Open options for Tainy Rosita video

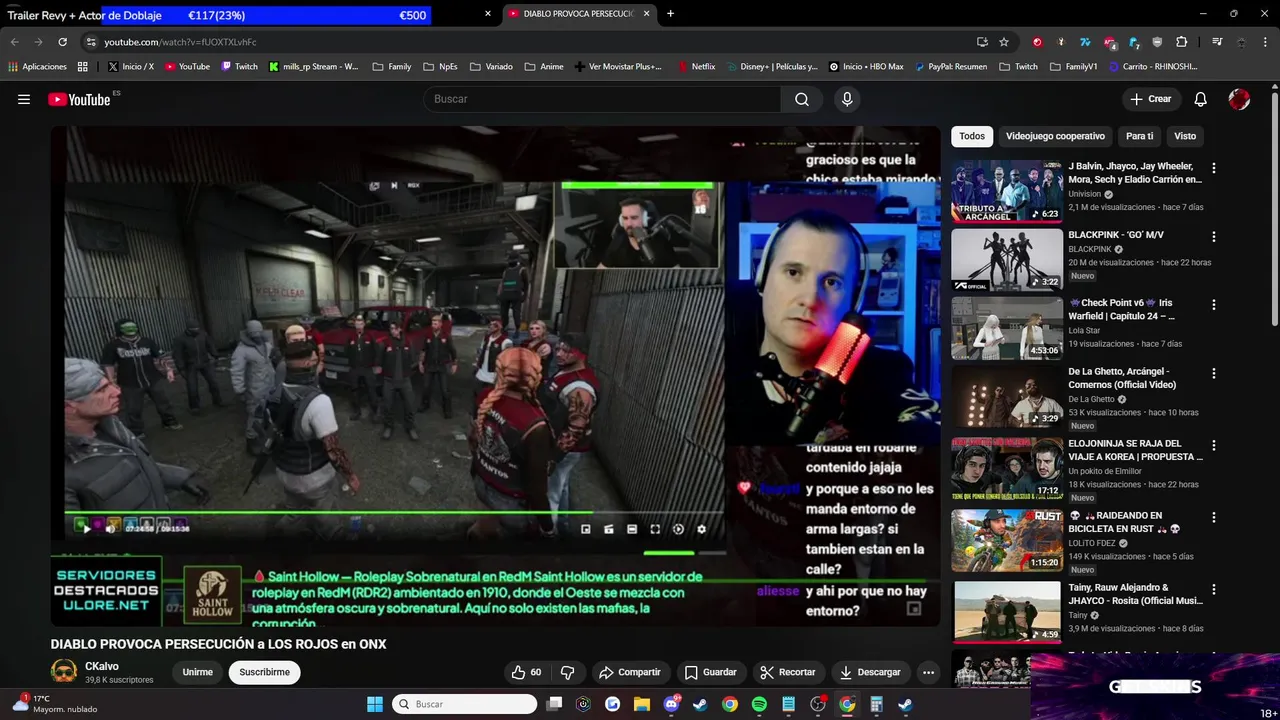pos(1213,590)
